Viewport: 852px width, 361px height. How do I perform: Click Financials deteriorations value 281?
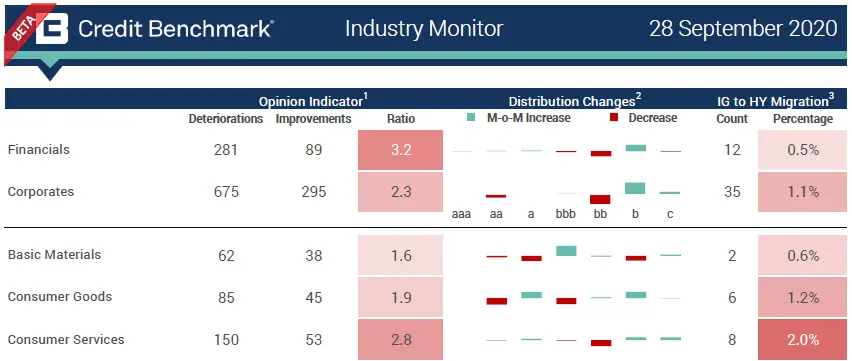pos(225,150)
